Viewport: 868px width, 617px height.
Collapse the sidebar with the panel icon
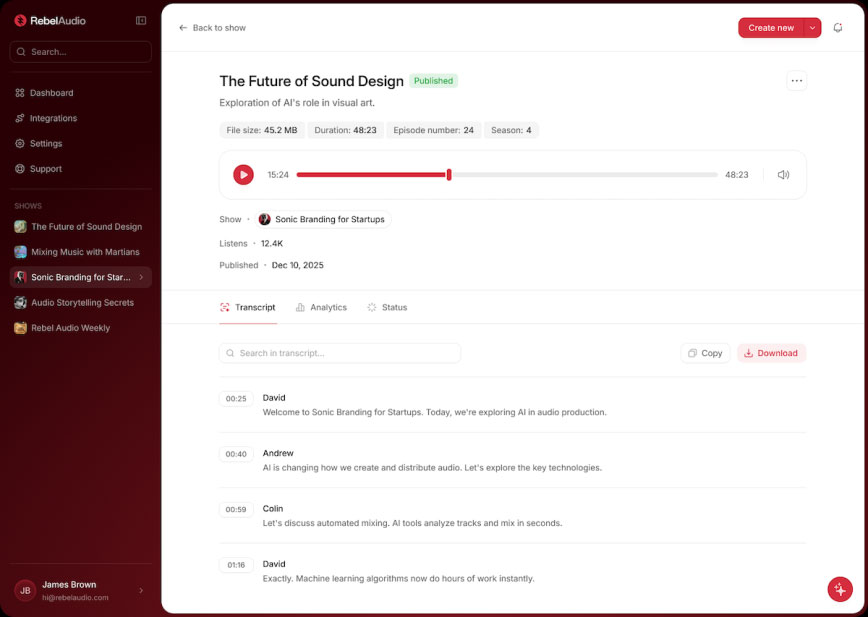pyautogui.click(x=139, y=20)
